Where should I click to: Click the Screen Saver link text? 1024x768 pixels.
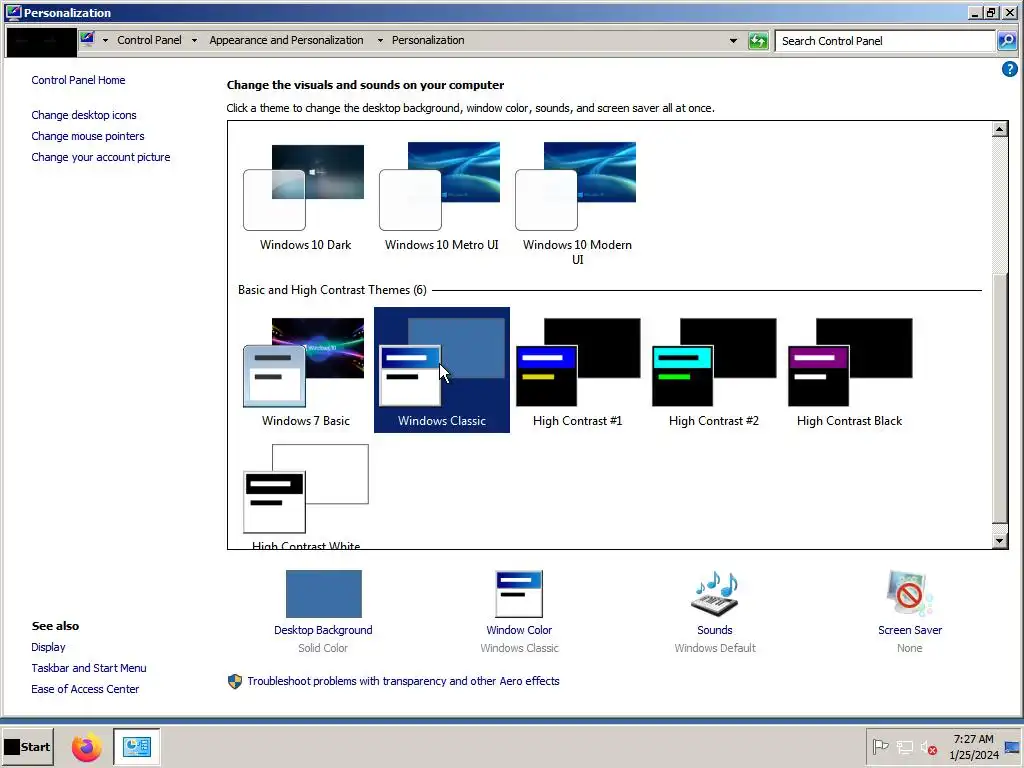(x=910, y=630)
